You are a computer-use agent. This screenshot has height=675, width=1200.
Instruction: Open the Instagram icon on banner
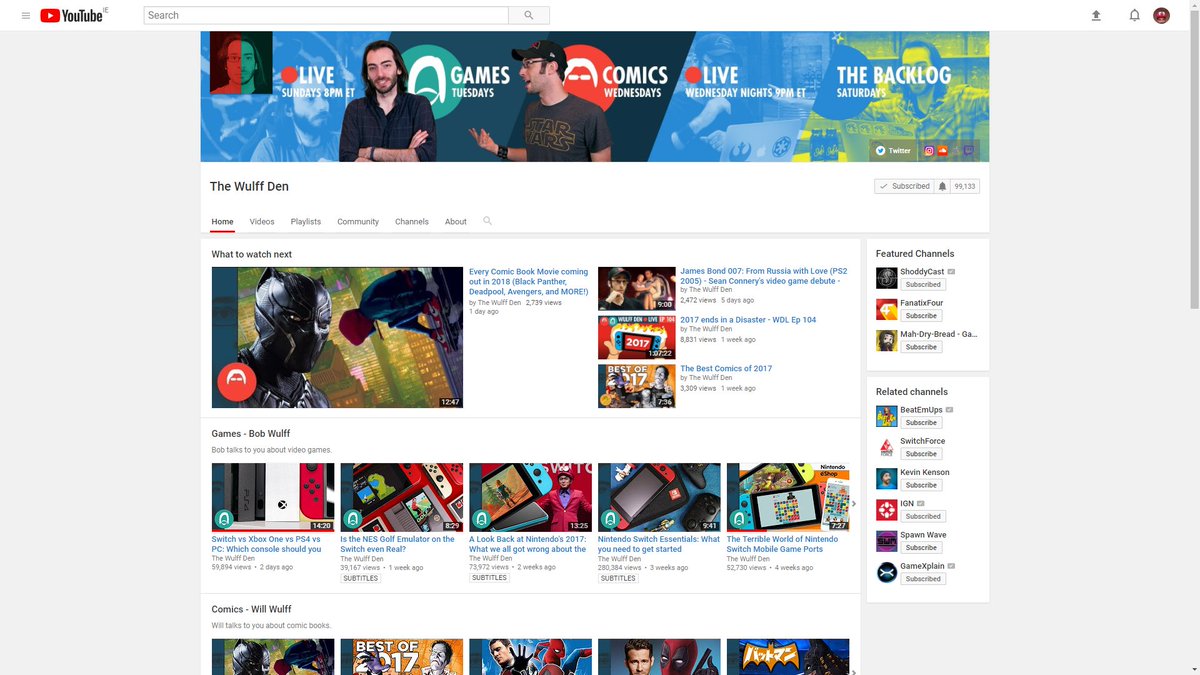click(x=929, y=151)
